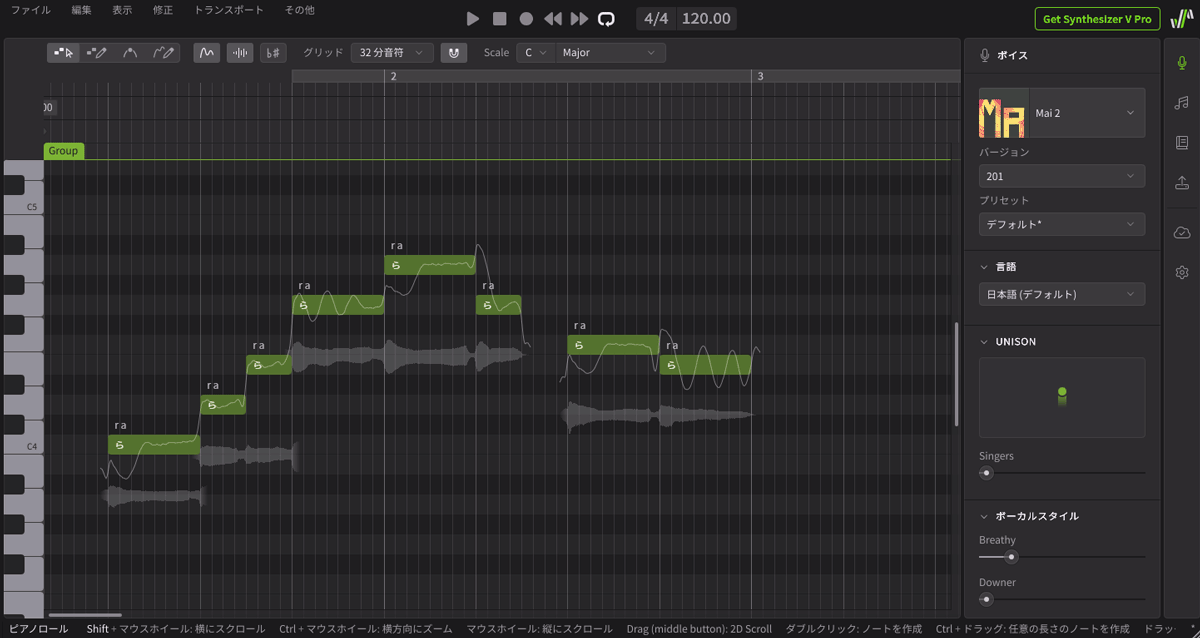This screenshot has width=1200, height=638.
Task: Click the vertical piano roll scrollbar
Action: 955,373
